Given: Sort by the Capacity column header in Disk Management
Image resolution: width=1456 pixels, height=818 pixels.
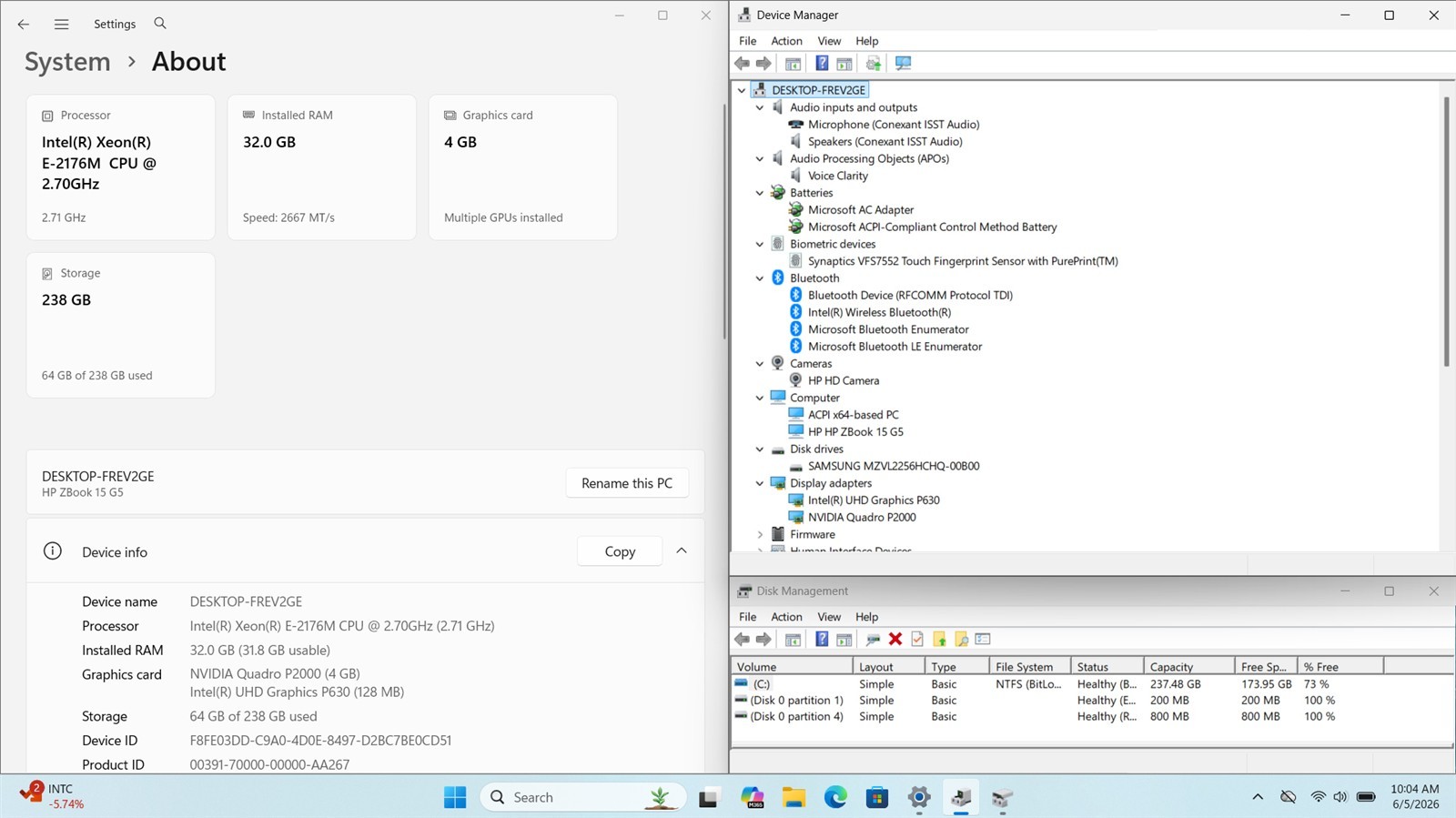Looking at the screenshot, I should [x=1188, y=667].
